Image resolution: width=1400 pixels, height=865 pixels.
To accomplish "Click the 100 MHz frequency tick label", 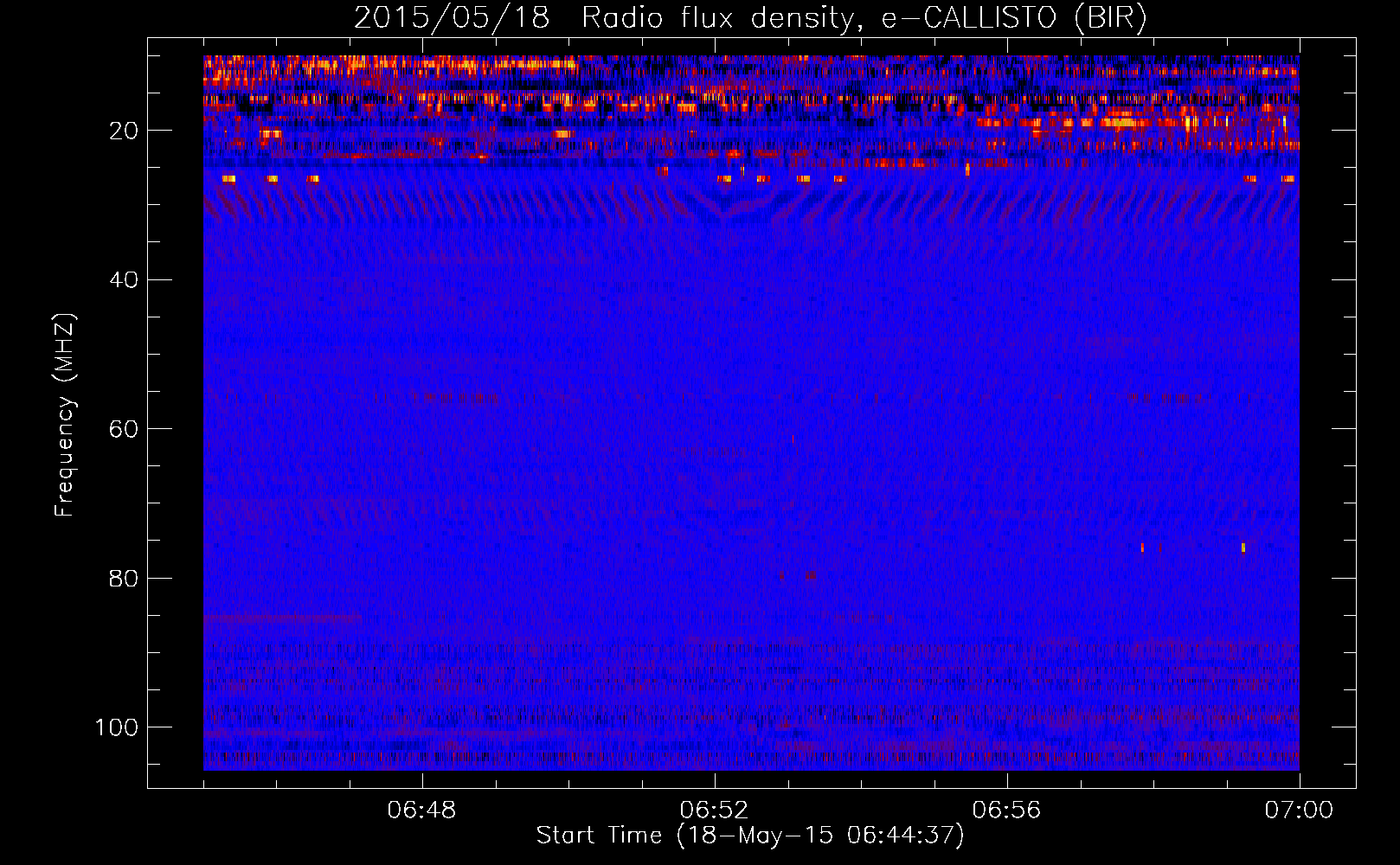I will coord(117,727).
